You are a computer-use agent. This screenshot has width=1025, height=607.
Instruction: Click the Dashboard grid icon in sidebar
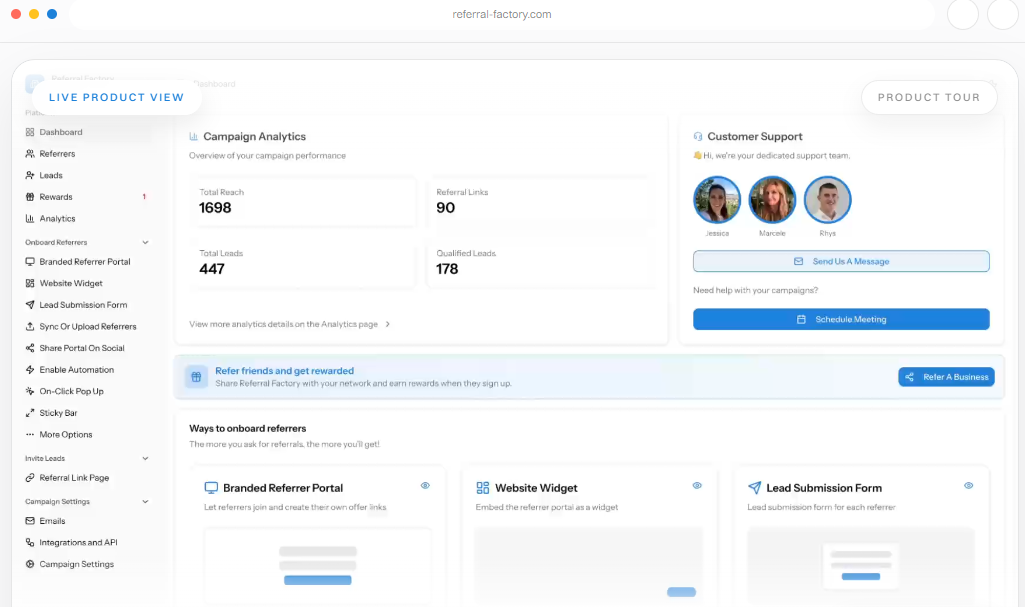pyautogui.click(x=30, y=132)
